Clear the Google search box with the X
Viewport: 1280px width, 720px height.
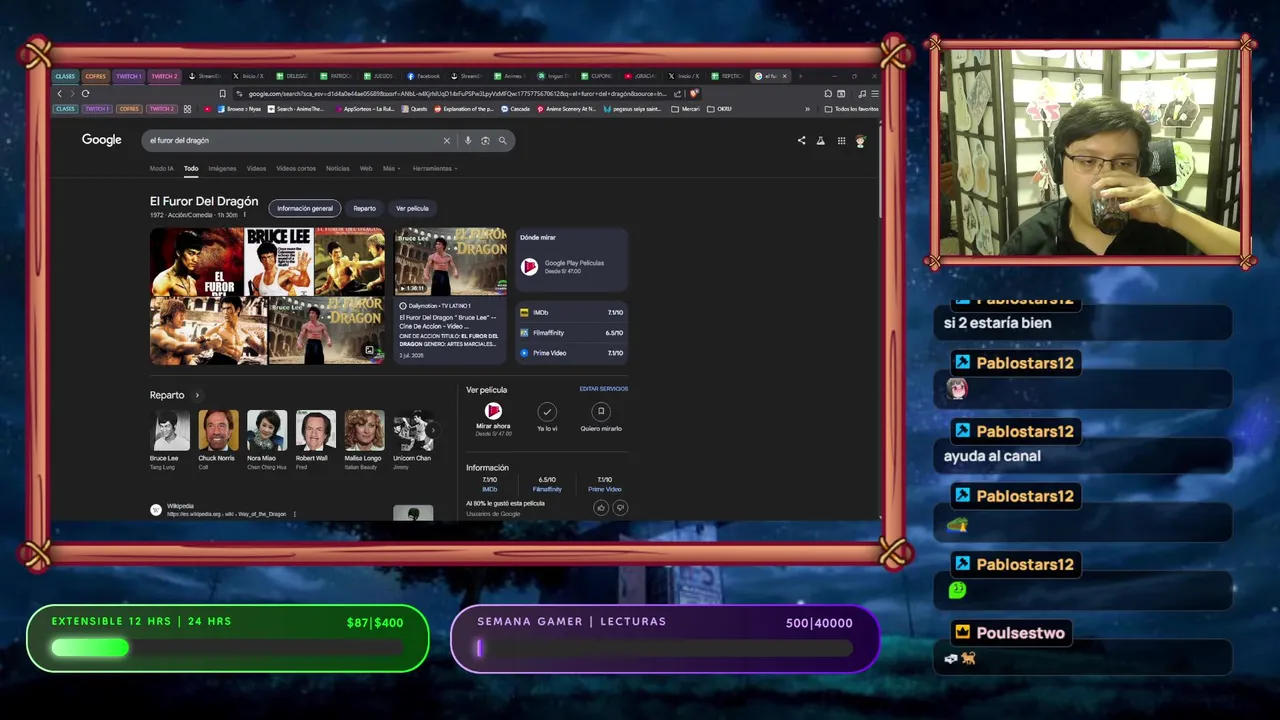click(447, 141)
